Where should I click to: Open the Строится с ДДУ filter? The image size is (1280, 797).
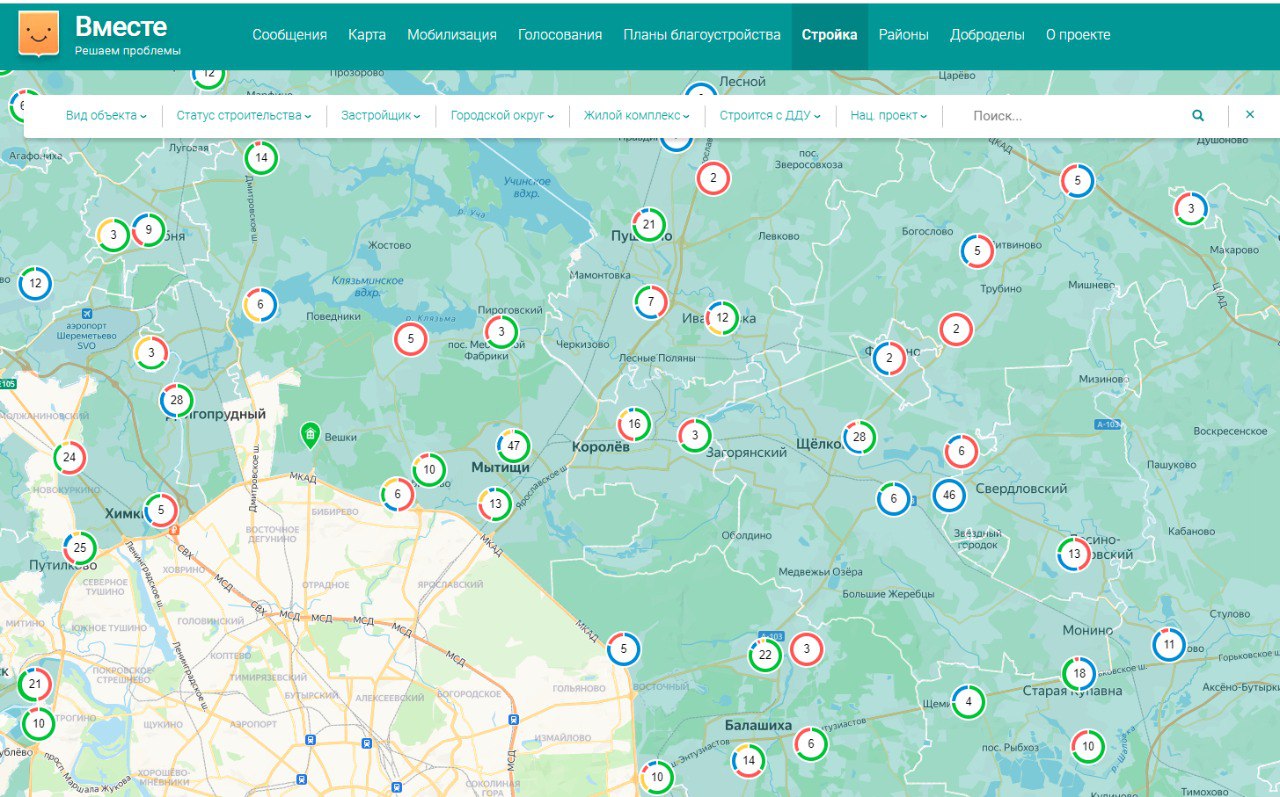(770, 116)
